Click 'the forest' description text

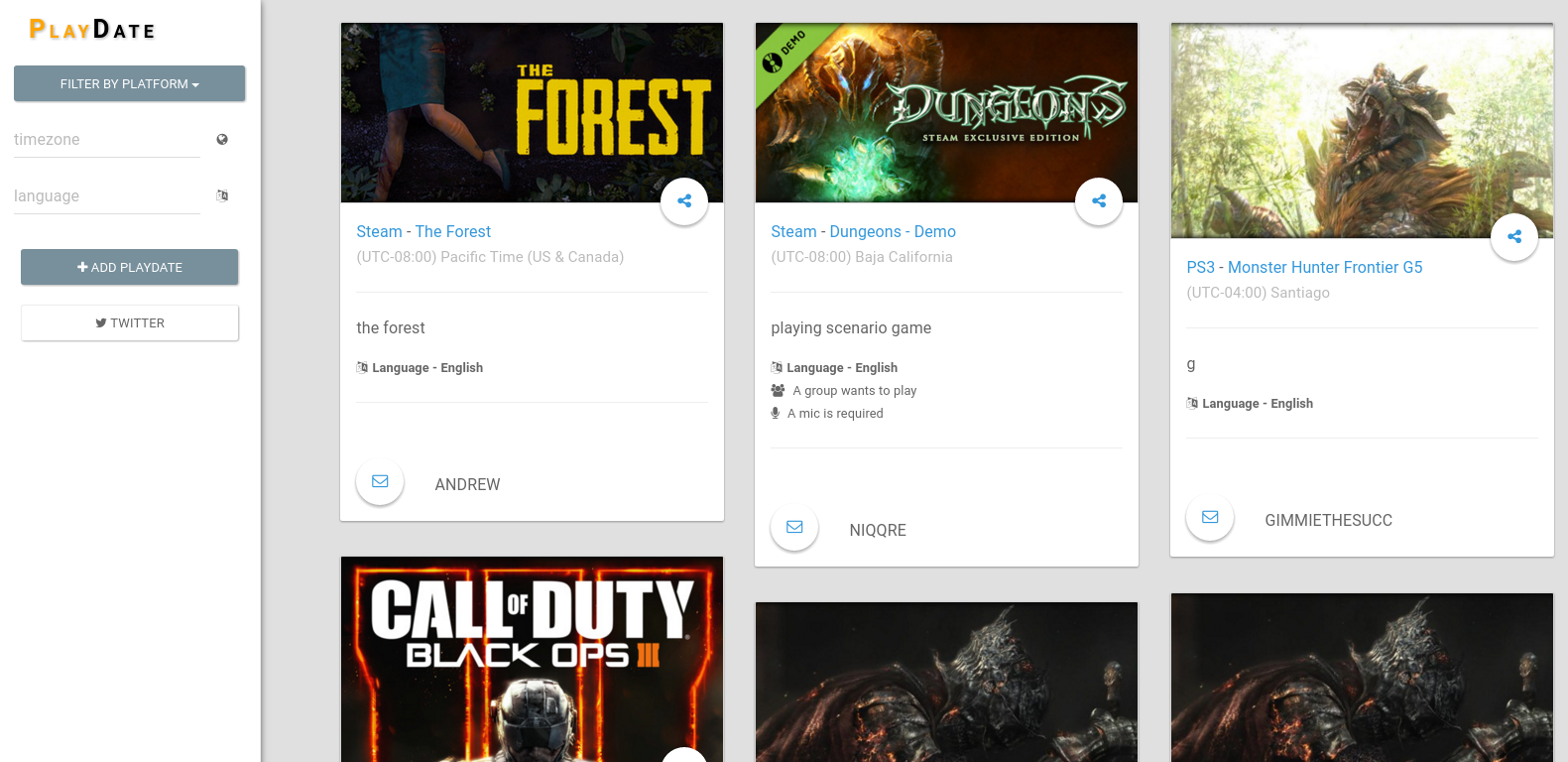391,328
